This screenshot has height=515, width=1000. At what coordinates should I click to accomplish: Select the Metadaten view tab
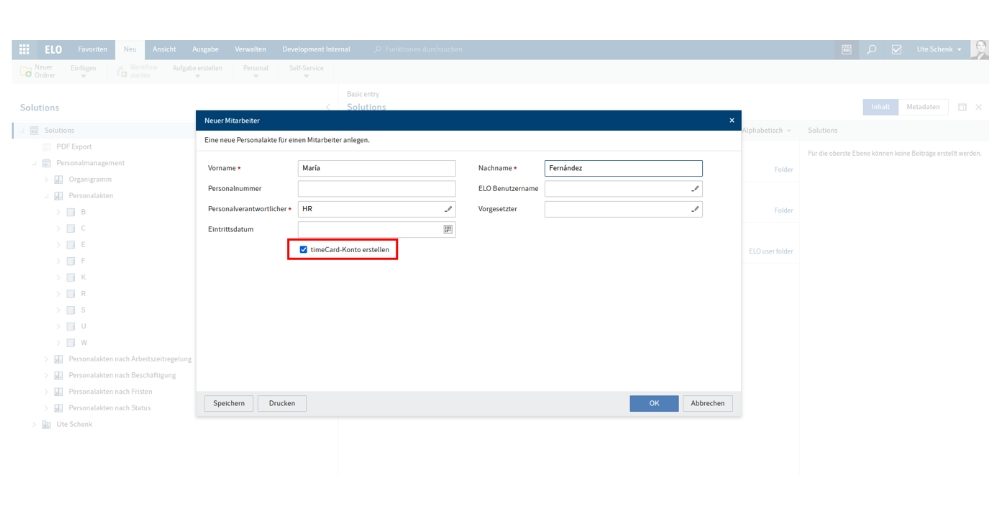pyautogui.click(x=923, y=107)
